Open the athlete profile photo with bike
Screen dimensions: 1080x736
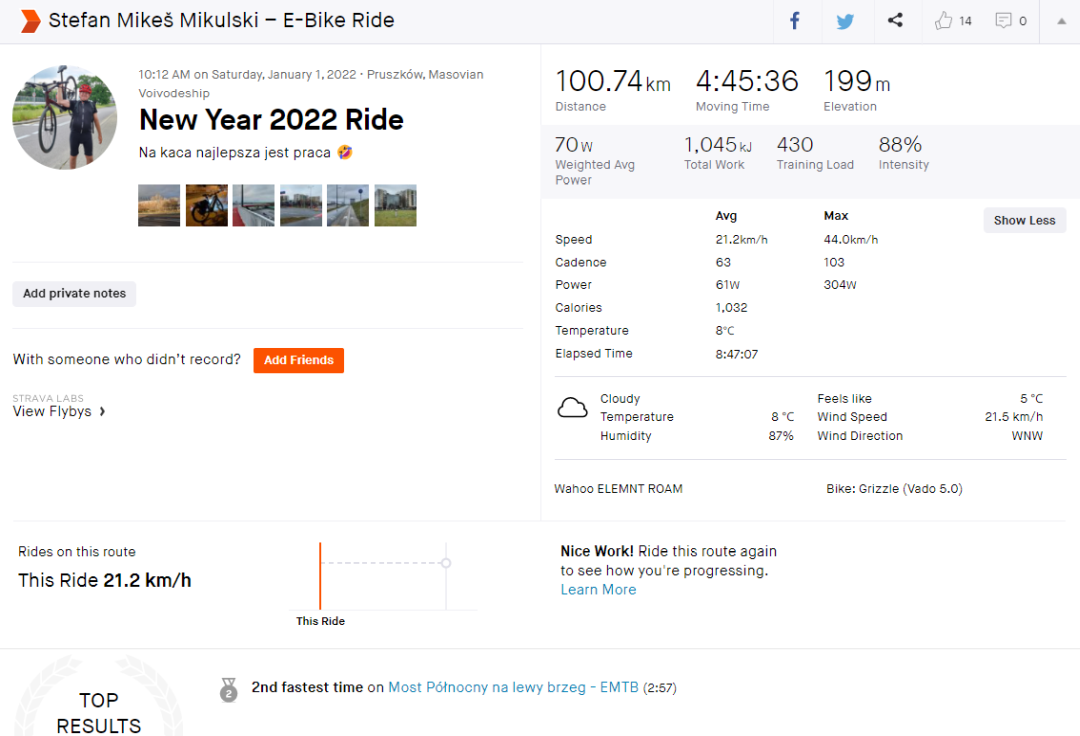click(65, 118)
